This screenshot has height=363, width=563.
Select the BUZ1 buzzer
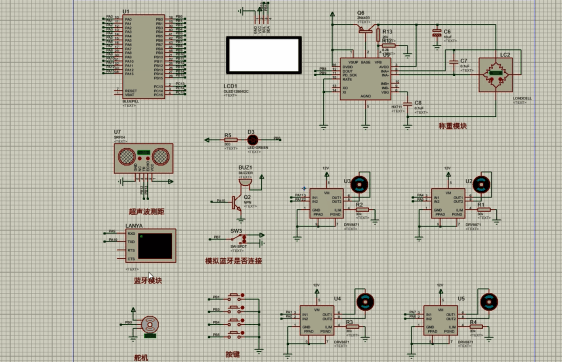[x=245, y=182]
